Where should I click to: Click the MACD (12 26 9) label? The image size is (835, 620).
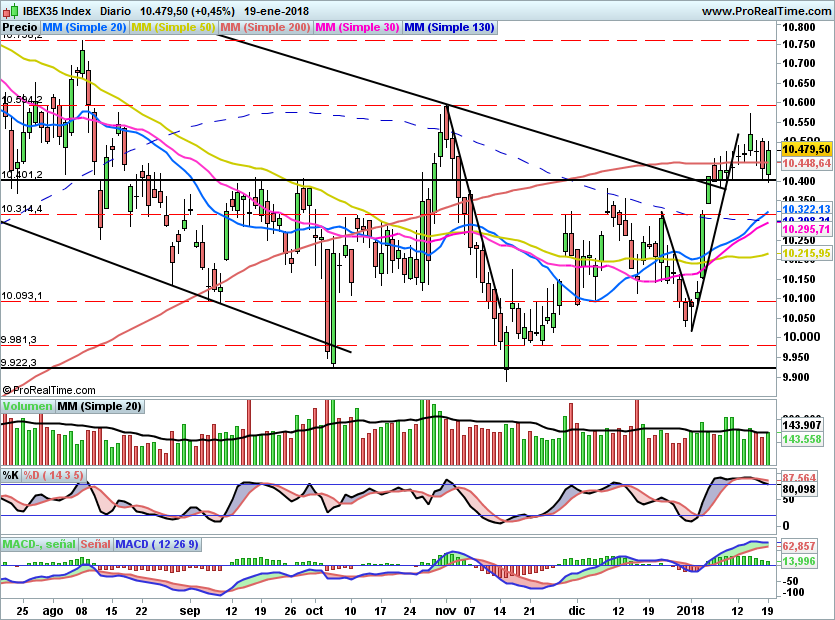(x=158, y=544)
